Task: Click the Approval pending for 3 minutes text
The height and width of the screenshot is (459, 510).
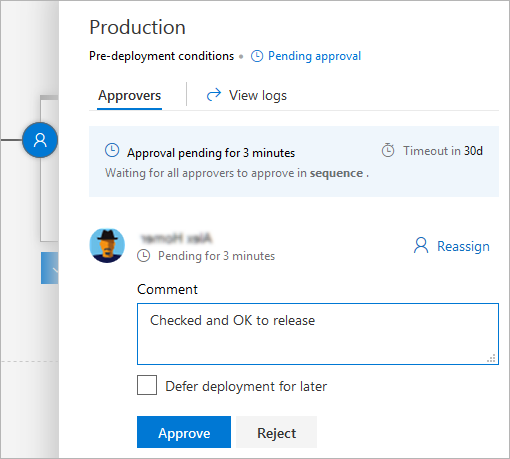Action: (211, 153)
